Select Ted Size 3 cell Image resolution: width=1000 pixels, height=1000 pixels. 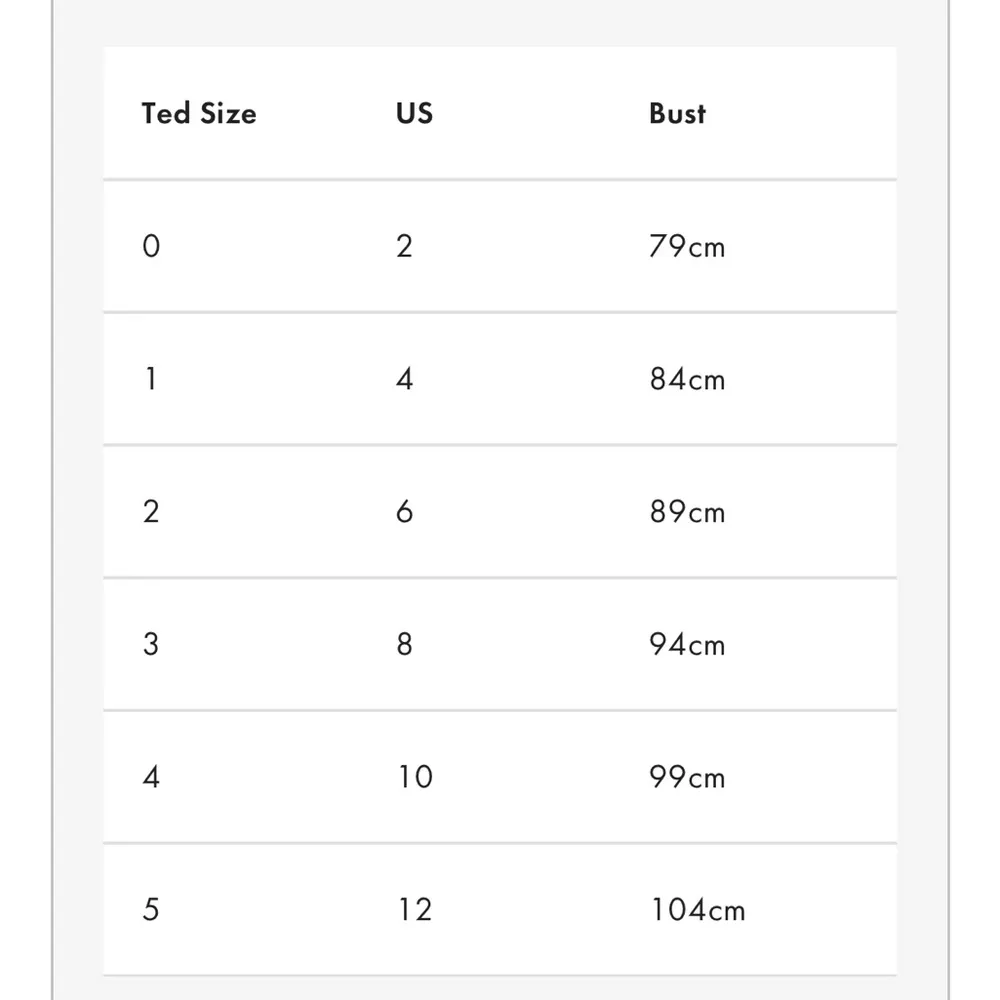151,644
